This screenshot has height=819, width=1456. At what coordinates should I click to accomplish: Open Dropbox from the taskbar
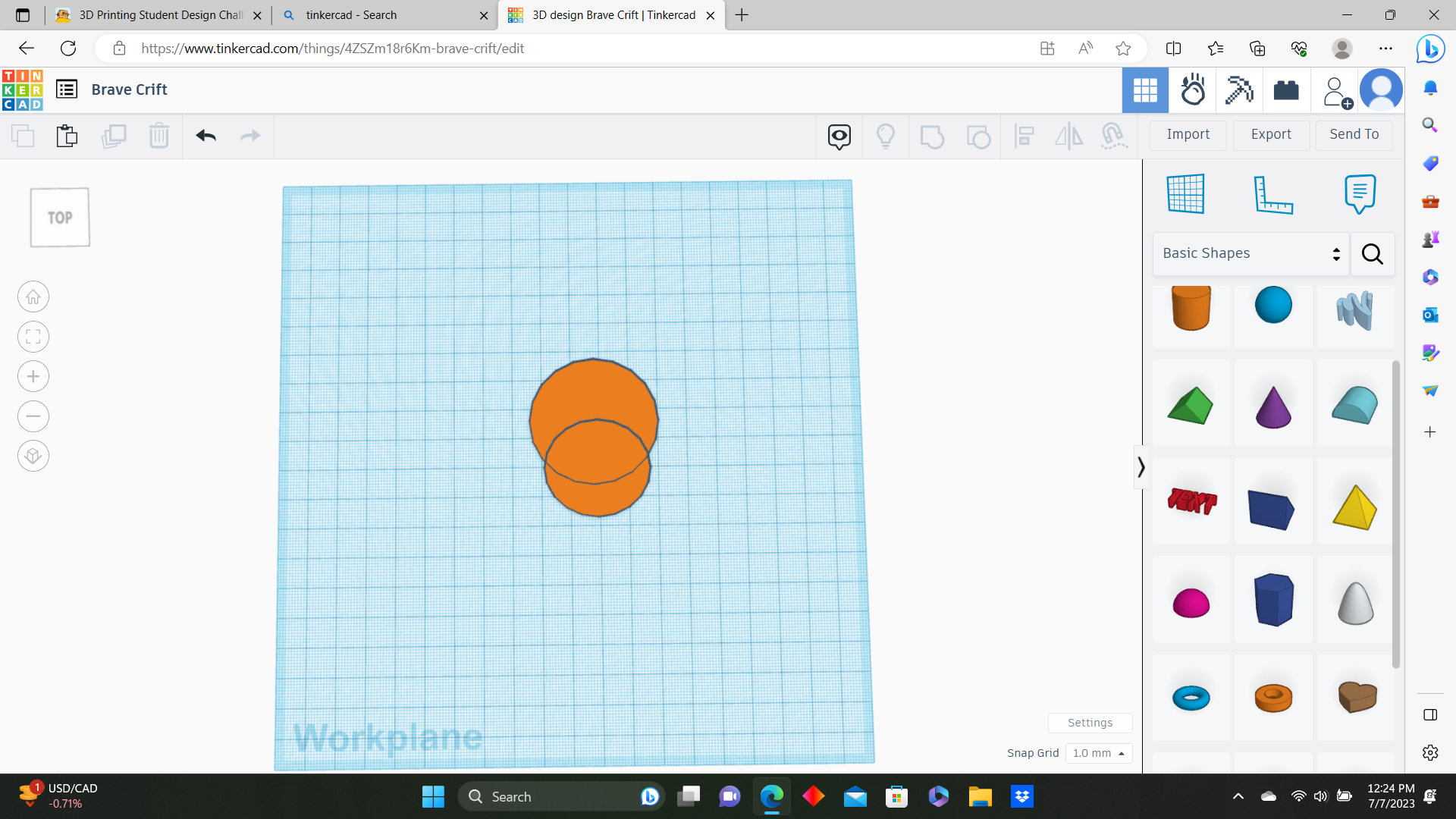pyautogui.click(x=1022, y=796)
